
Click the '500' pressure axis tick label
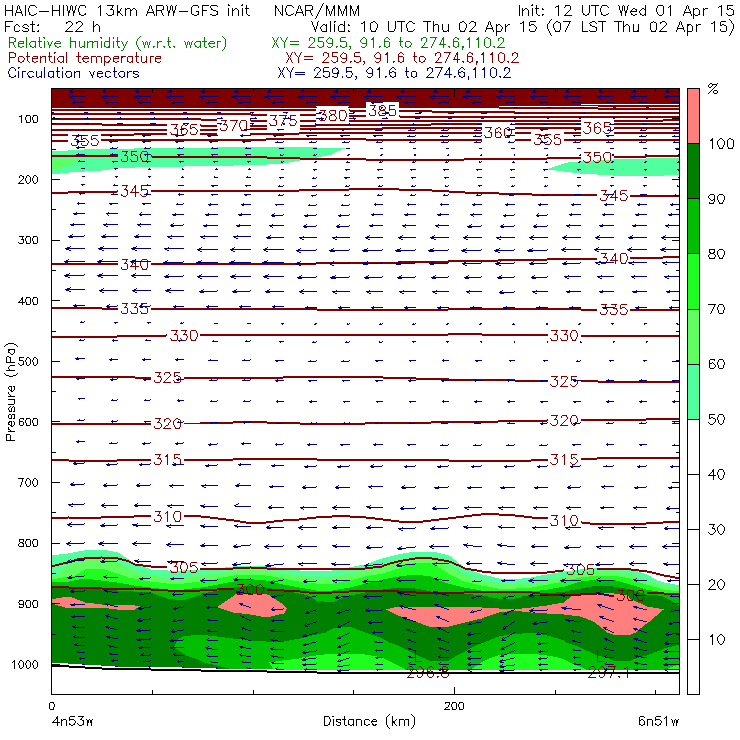(28, 362)
